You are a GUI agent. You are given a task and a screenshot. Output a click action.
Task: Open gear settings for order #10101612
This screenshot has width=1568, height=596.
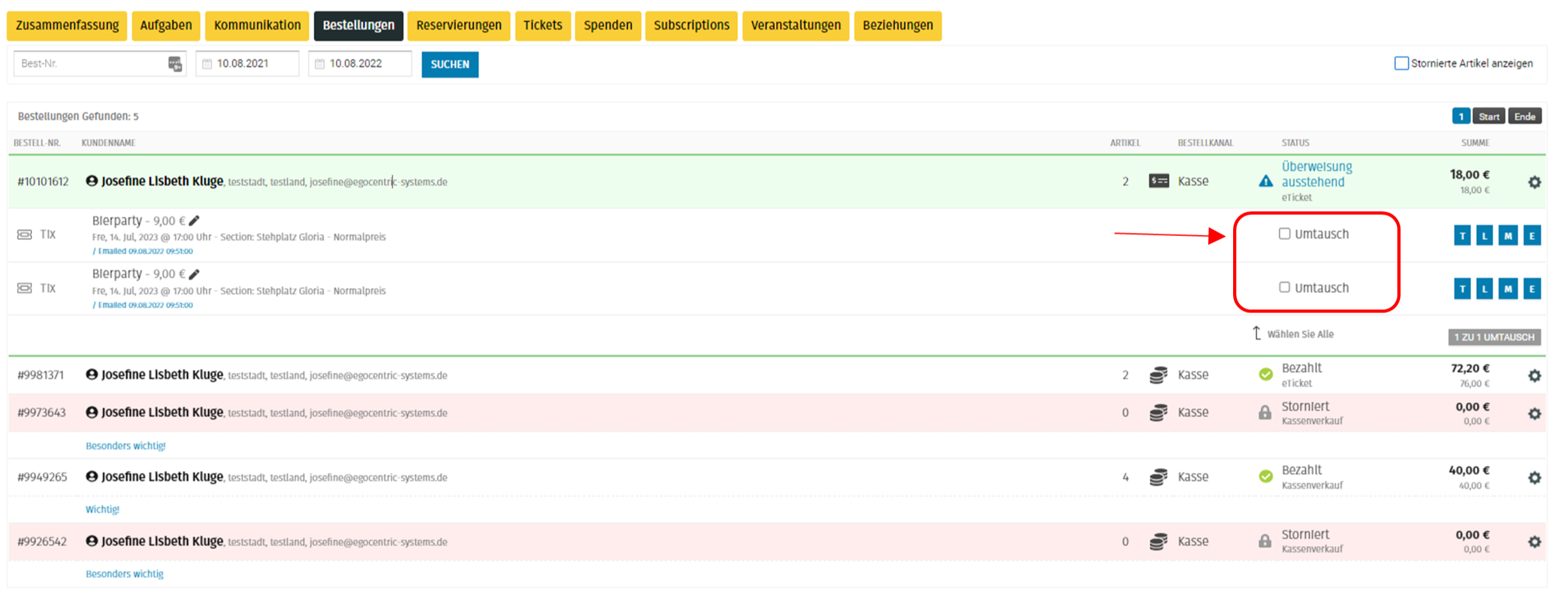click(x=1534, y=182)
